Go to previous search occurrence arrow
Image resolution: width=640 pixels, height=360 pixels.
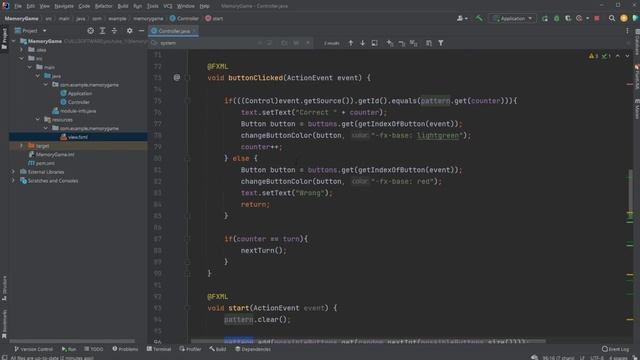[x=351, y=43]
